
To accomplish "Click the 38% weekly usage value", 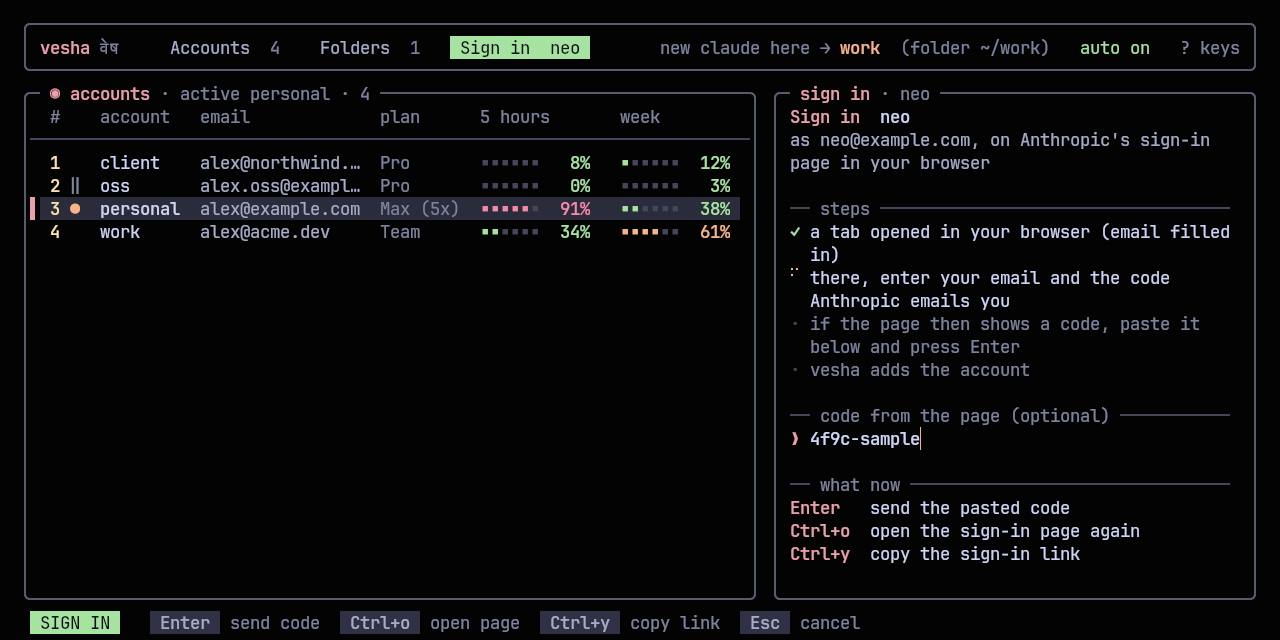I will pos(715,209).
